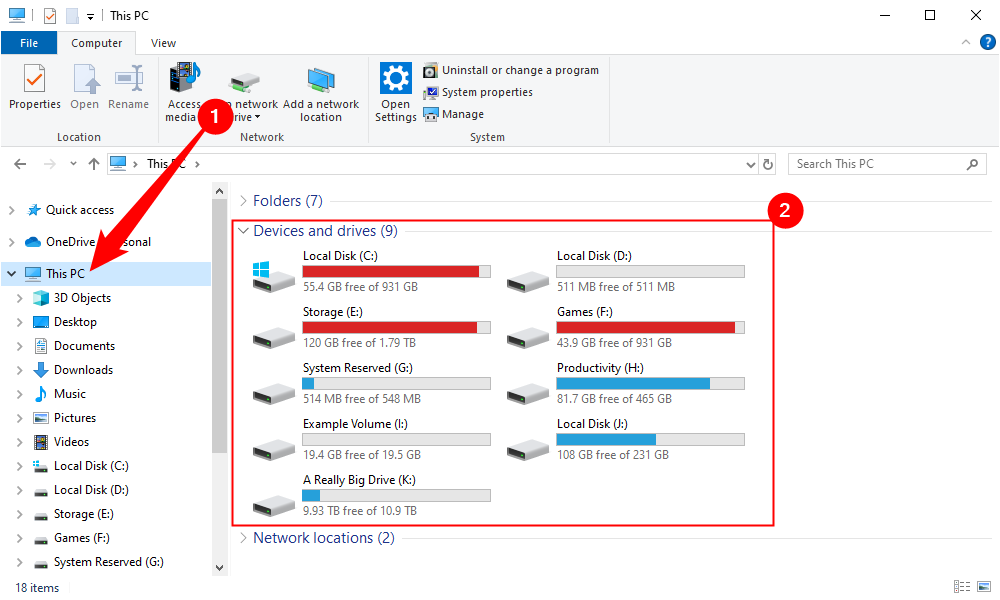Click Games (F:) usage bar
This screenshot has height=600, width=1000.
(650, 328)
